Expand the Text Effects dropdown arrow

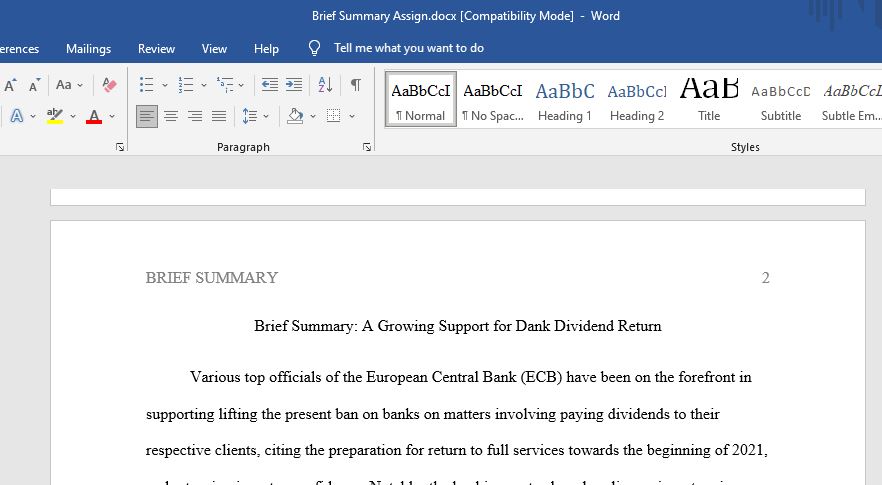pyautogui.click(x=33, y=116)
